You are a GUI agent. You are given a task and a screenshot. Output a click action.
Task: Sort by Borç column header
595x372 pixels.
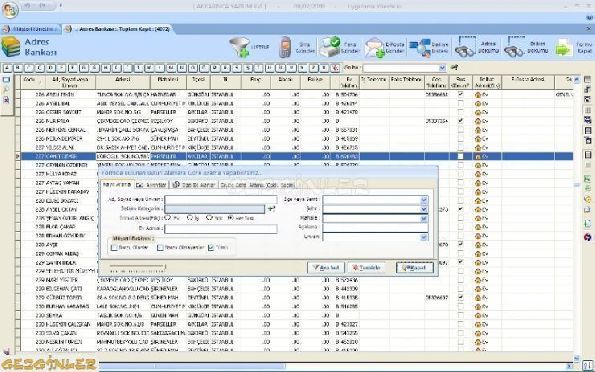256,82
